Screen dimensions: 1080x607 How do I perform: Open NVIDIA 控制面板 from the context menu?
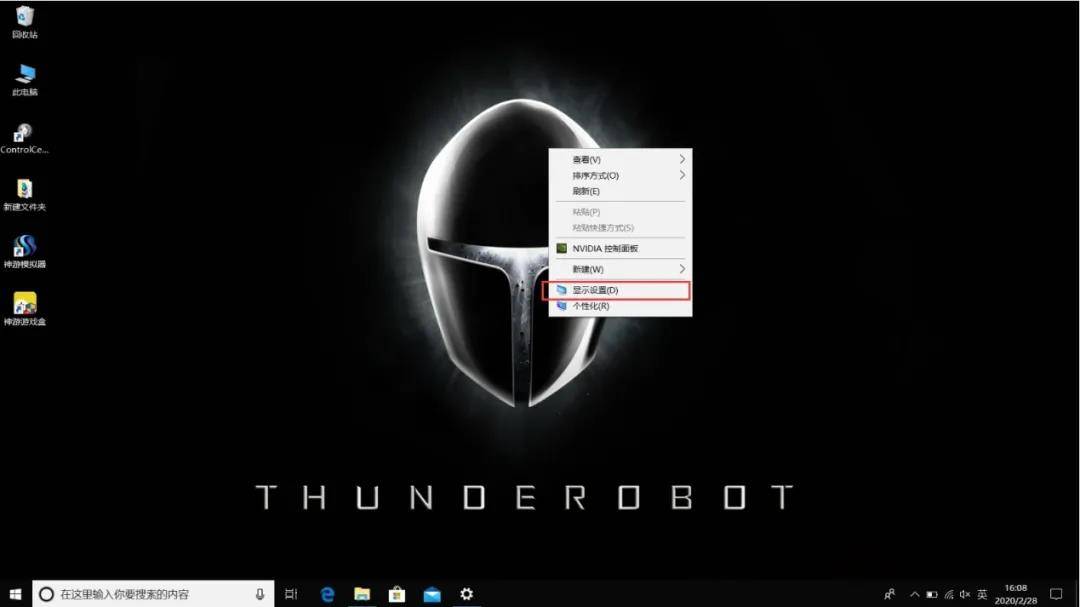pyautogui.click(x=605, y=248)
